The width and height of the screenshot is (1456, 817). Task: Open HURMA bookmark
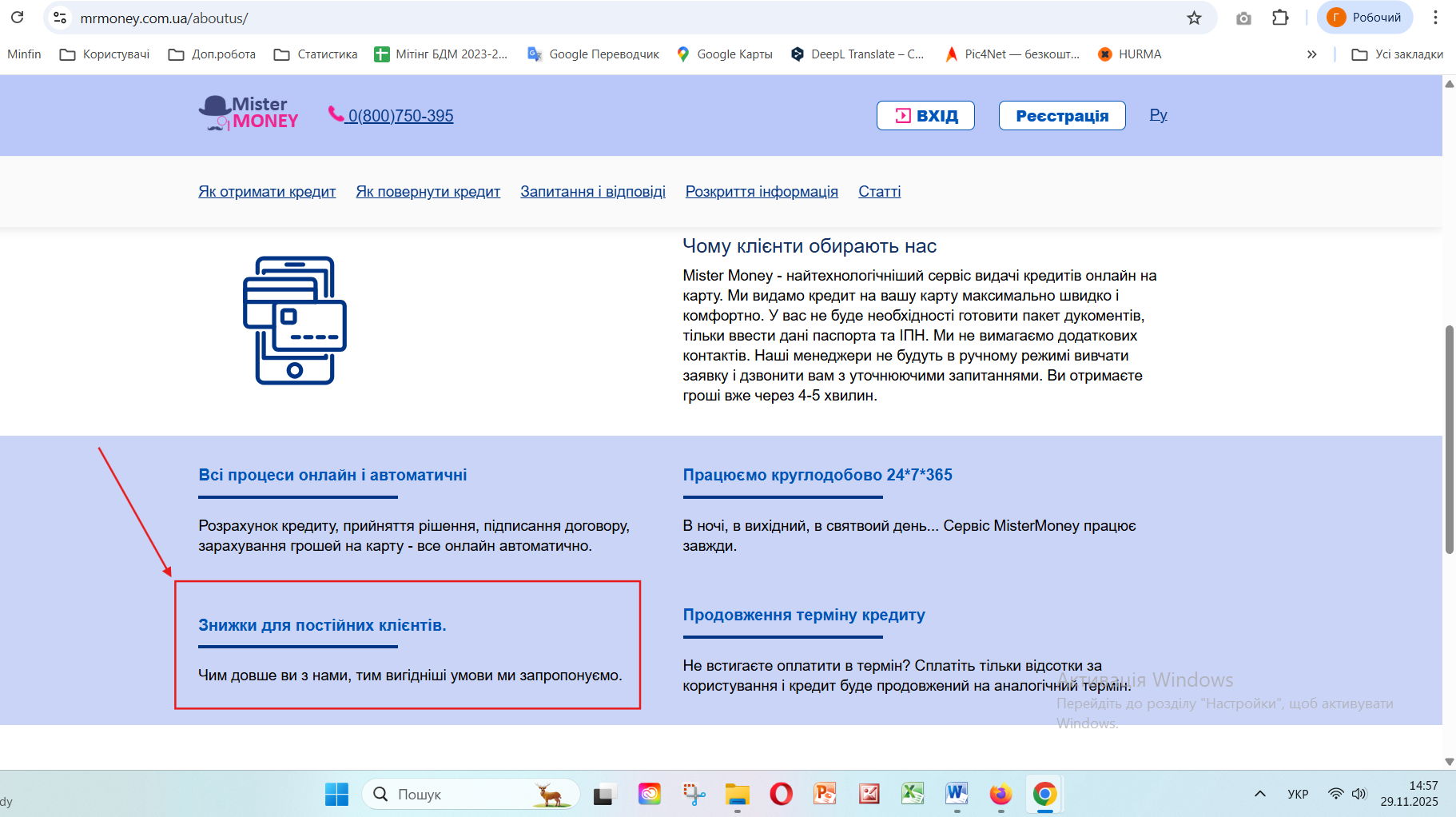pyautogui.click(x=1130, y=54)
